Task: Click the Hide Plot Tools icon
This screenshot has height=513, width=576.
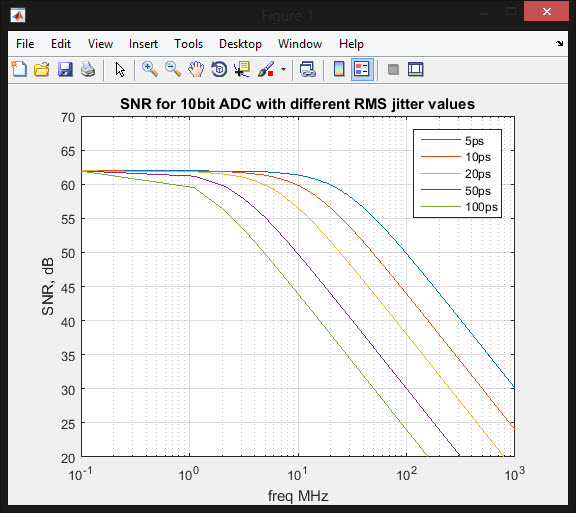Action: coord(393,69)
